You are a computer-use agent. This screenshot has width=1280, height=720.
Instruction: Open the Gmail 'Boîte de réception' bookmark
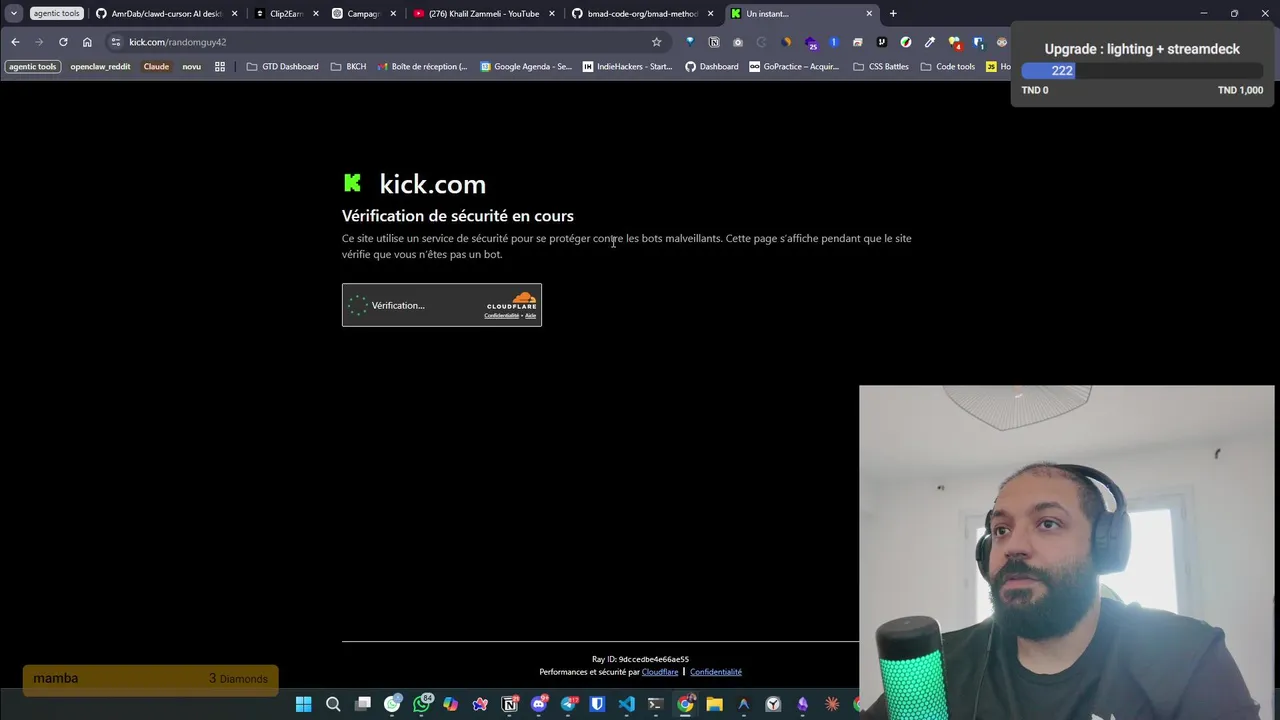[x=422, y=67]
